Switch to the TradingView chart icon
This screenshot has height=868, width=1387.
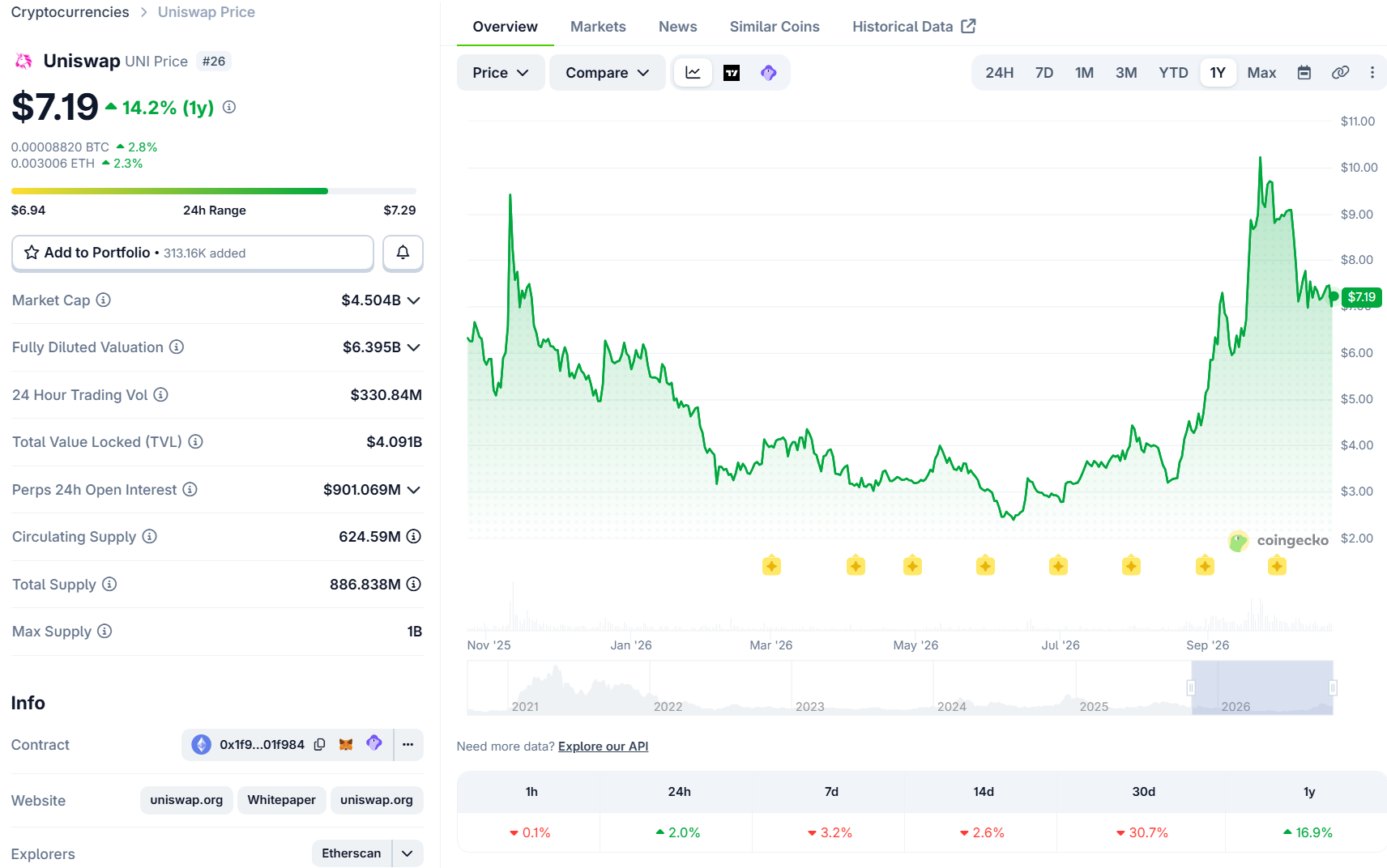732,73
